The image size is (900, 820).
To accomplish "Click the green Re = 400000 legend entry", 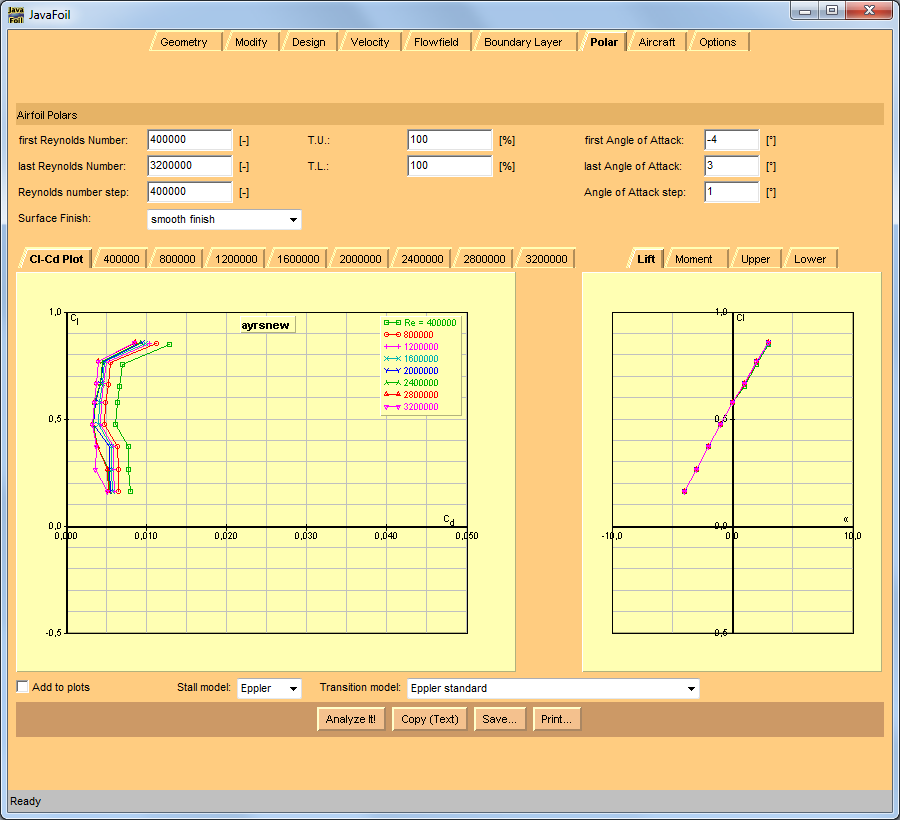I will [422, 323].
